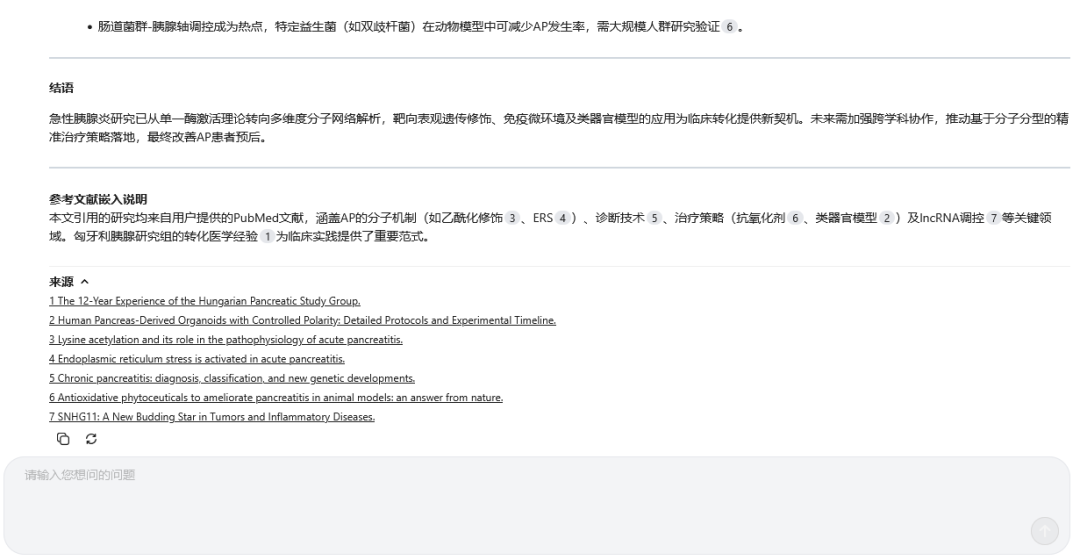Send the question with the arrow button
The height and width of the screenshot is (560, 1080).
[1044, 530]
